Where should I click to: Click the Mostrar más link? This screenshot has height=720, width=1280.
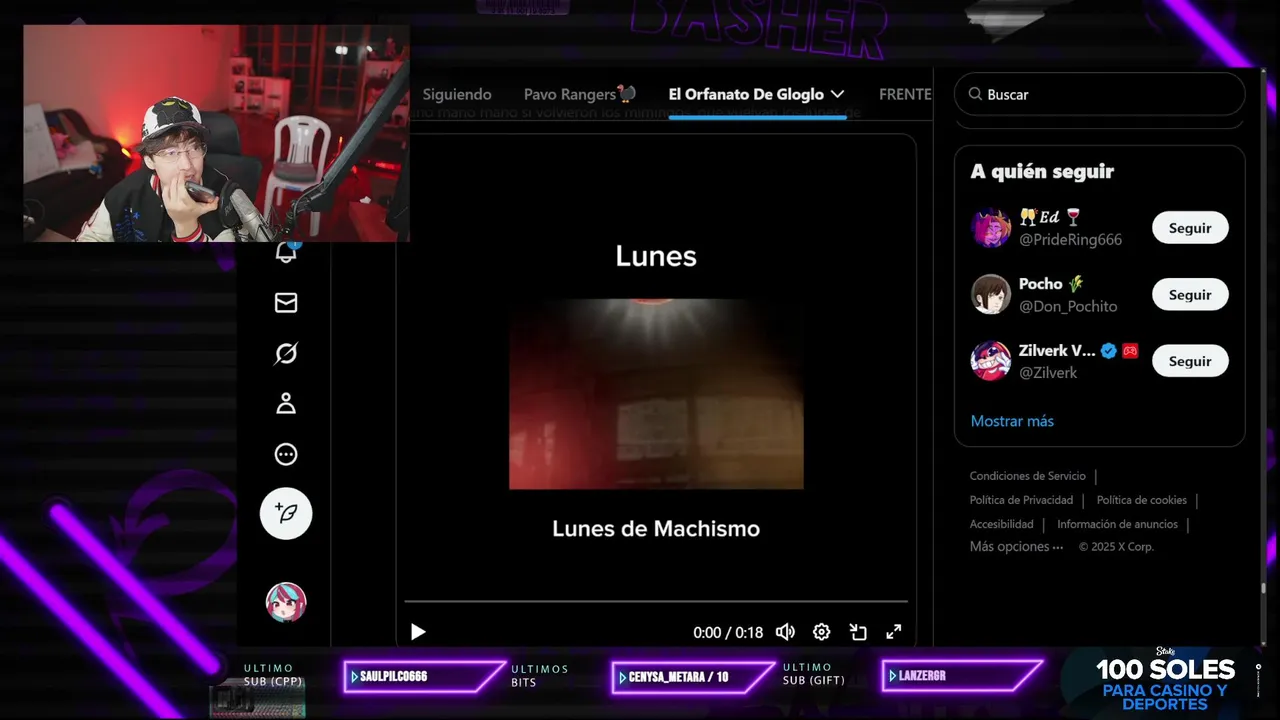(1012, 421)
